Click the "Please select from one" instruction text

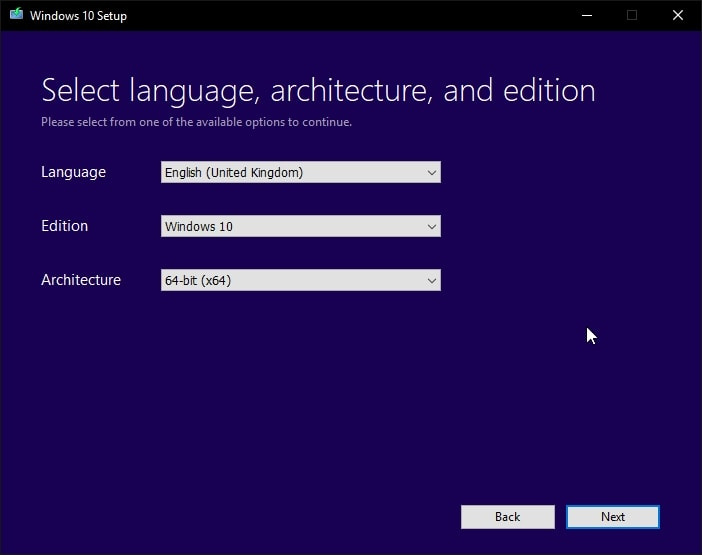(196, 123)
